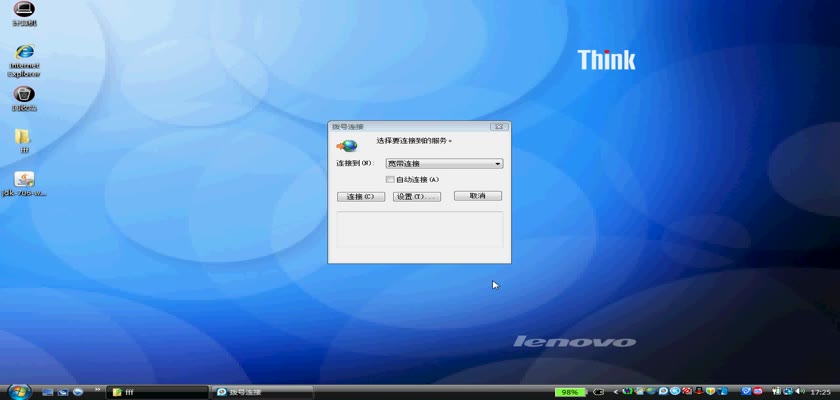Open the Internet Explorer desktop shortcut
The width and height of the screenshot is (840, 400).
pyautogui.click(x=24, y=62)
